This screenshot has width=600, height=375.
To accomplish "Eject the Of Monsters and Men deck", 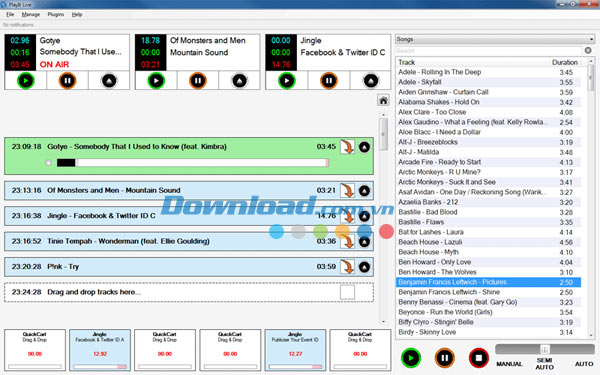I will point(240,81).
